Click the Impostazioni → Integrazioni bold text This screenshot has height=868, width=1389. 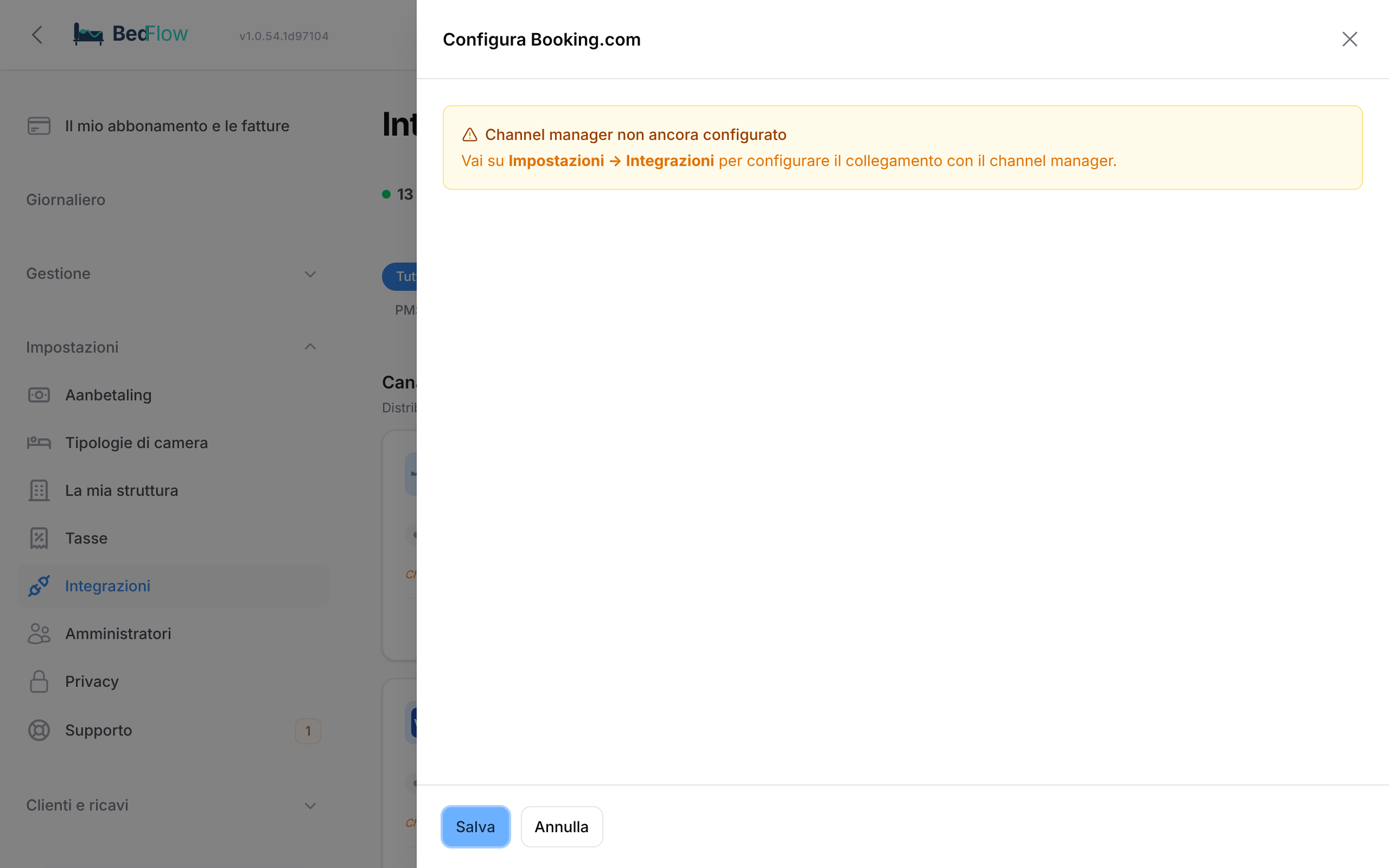(611, 161)
